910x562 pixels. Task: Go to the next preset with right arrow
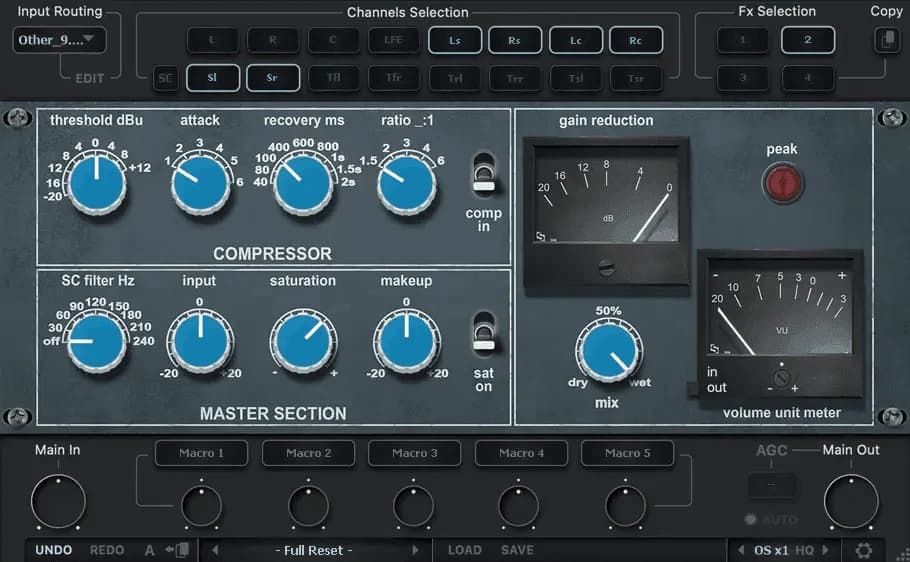[x=416, y=550]
